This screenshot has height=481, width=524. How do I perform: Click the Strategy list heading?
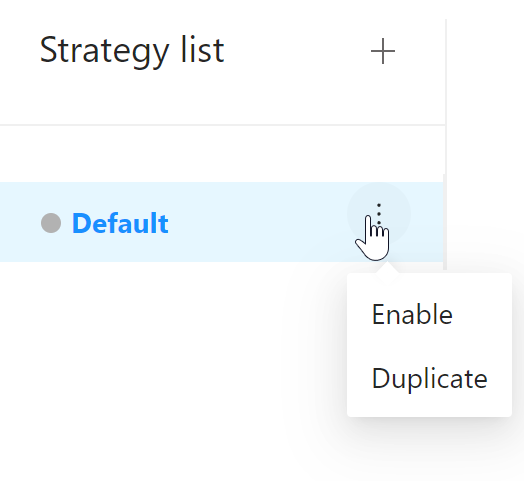tap(132, 50)
